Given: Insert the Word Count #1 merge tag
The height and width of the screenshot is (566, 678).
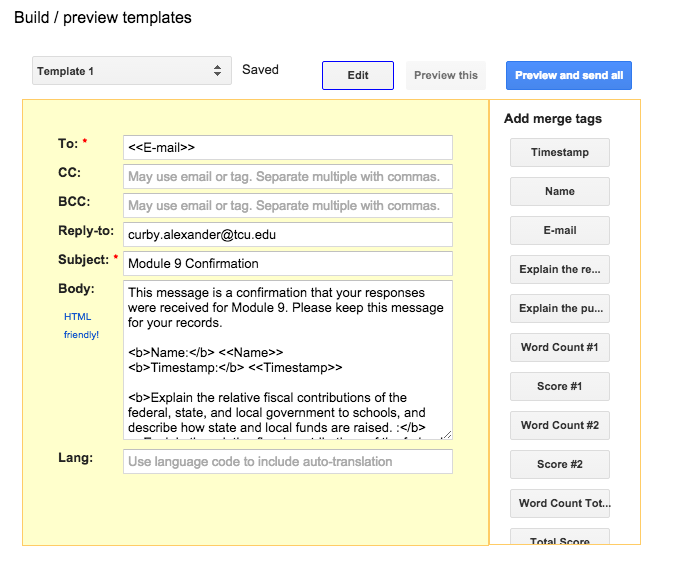Looking at the screenshot, I should [x=560, y=347].
